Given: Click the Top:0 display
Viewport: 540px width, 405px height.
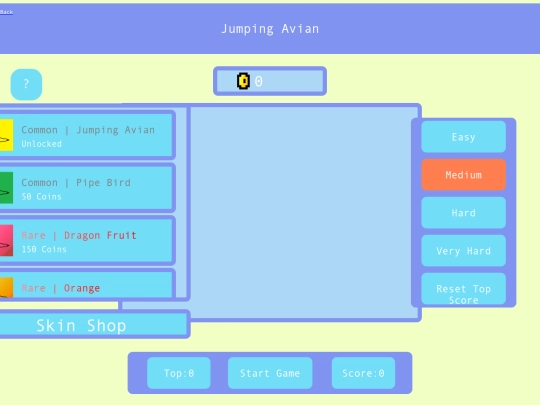Looking at the screenshot, I should click(179, 373).
